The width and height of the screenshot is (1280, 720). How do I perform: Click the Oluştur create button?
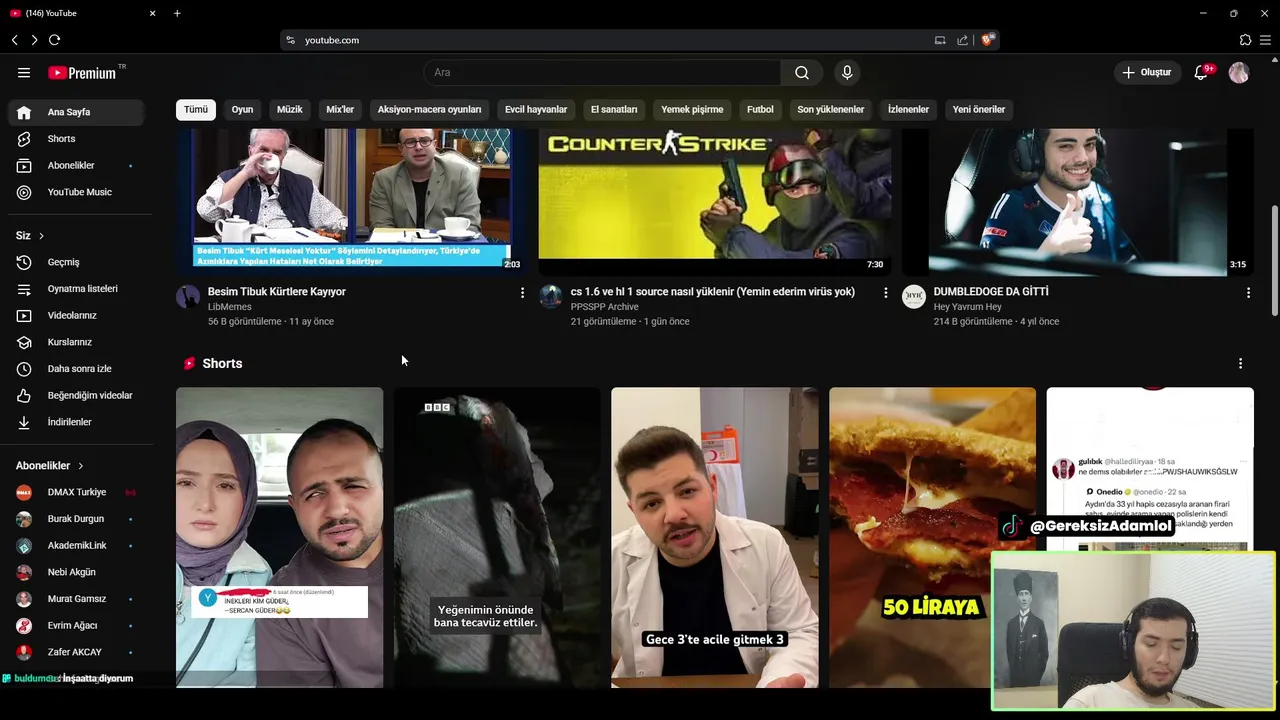pyautogui.click(x=1146, y=72)
